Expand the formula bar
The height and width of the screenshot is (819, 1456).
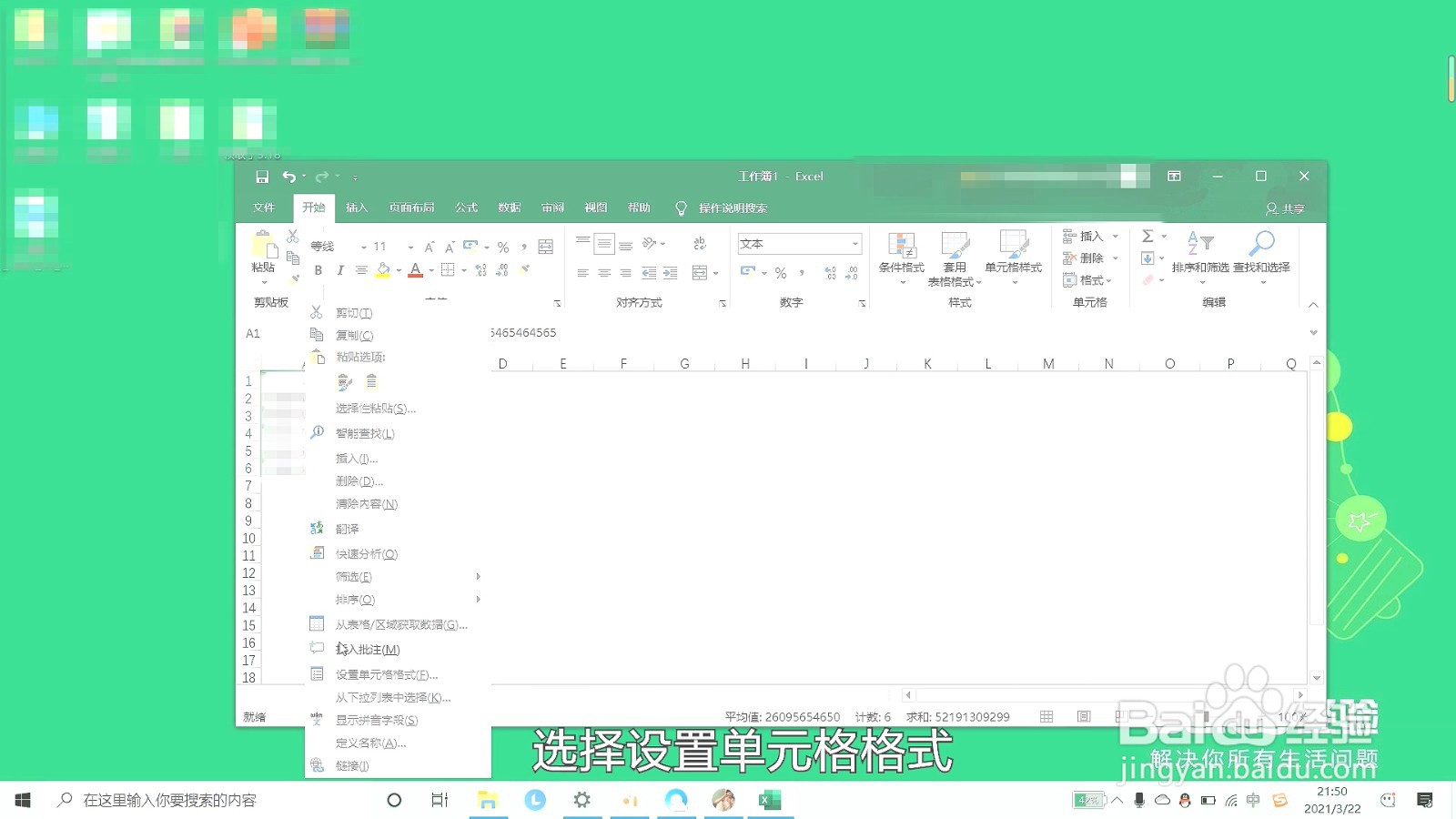click(1313, 333)
